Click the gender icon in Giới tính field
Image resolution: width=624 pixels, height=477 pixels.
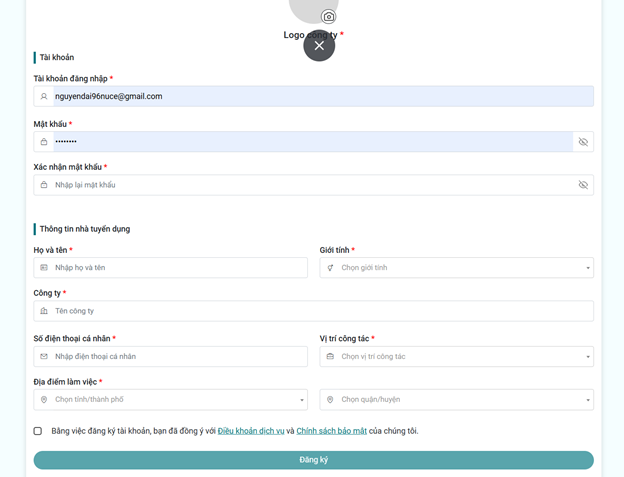coord(330,268)
